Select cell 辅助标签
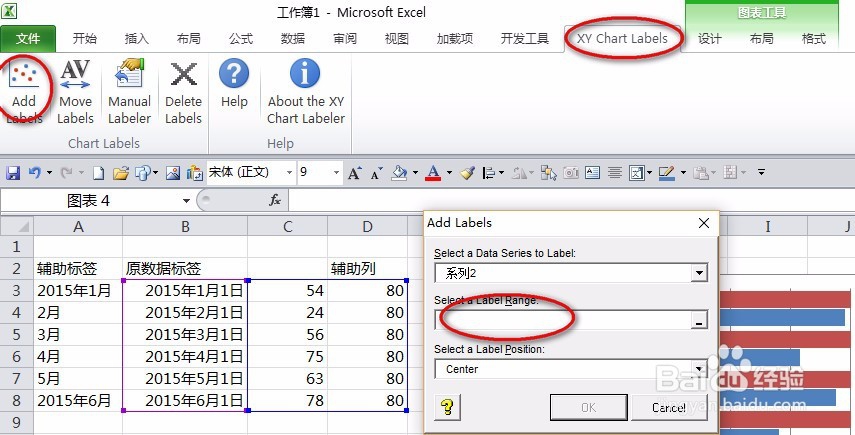855x435 pixels. point(79,268)
